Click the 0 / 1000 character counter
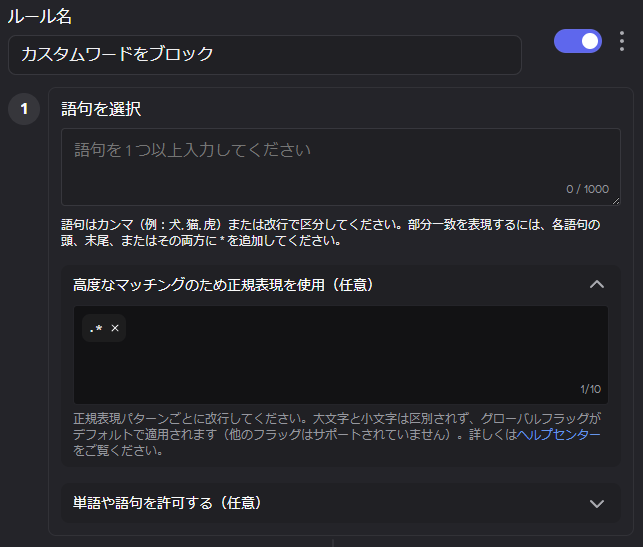This screenshot has width=643, height=547. tap(586, 189)
